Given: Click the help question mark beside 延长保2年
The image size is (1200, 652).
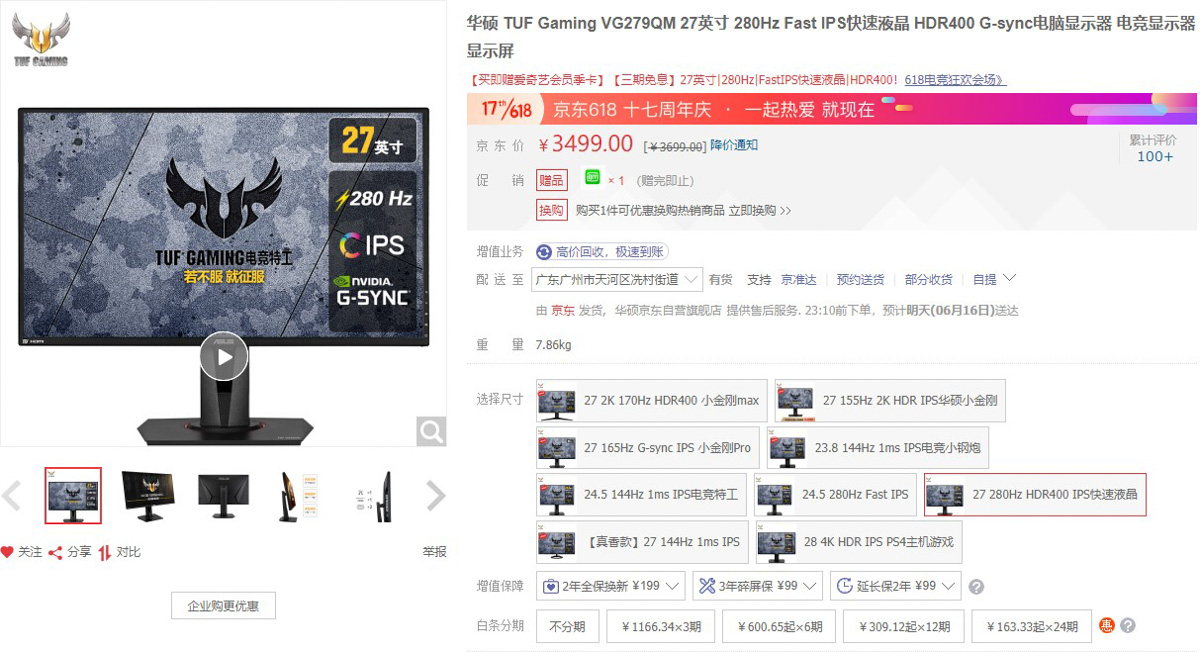Looking at the screenshot, I should click(976, 587).
